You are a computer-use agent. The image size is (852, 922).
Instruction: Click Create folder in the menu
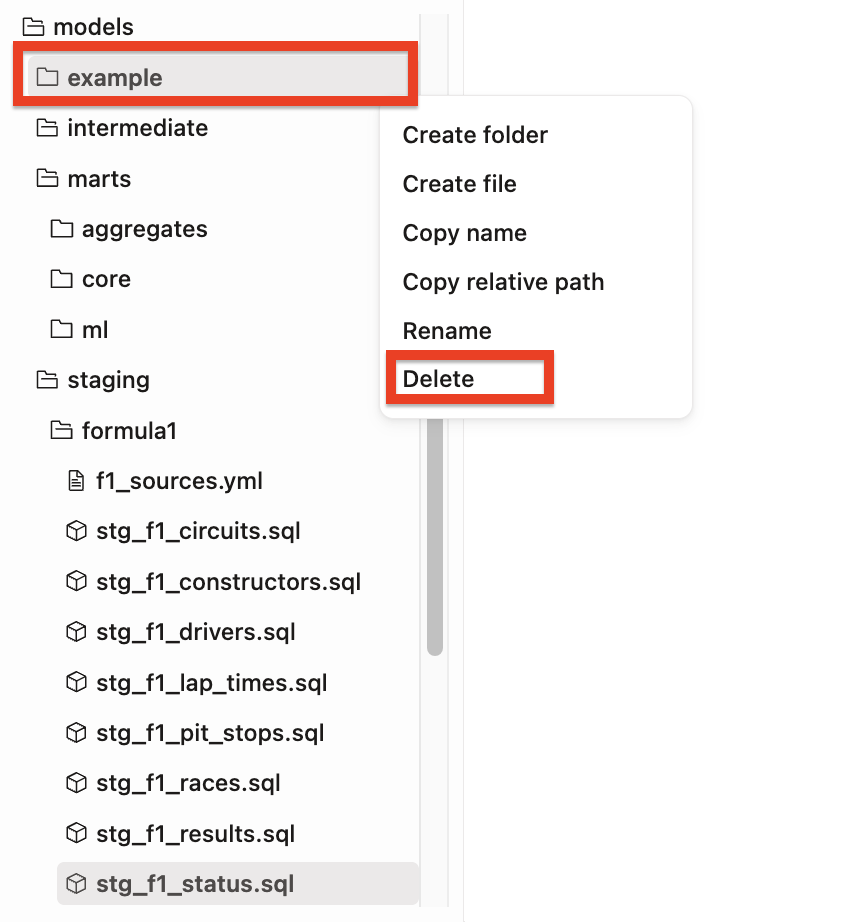(x=475, y=135)
